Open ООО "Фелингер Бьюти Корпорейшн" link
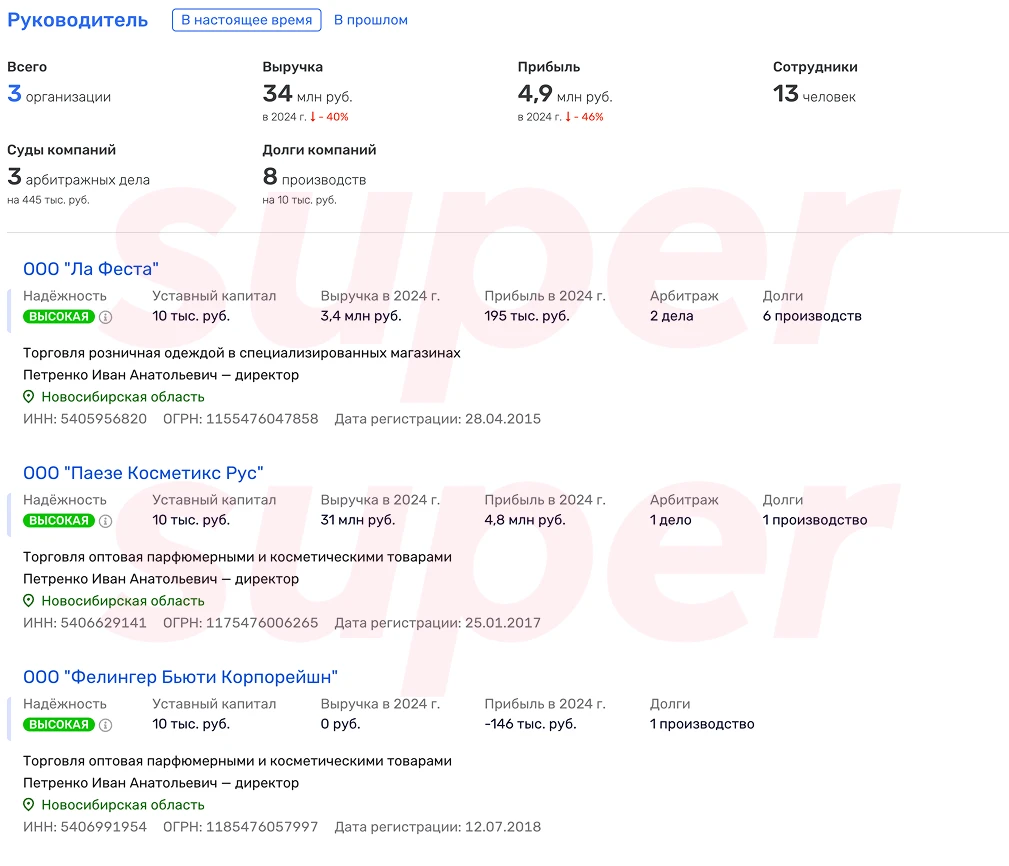Viewport: 1009px width, 866px height. coord(180,677)
